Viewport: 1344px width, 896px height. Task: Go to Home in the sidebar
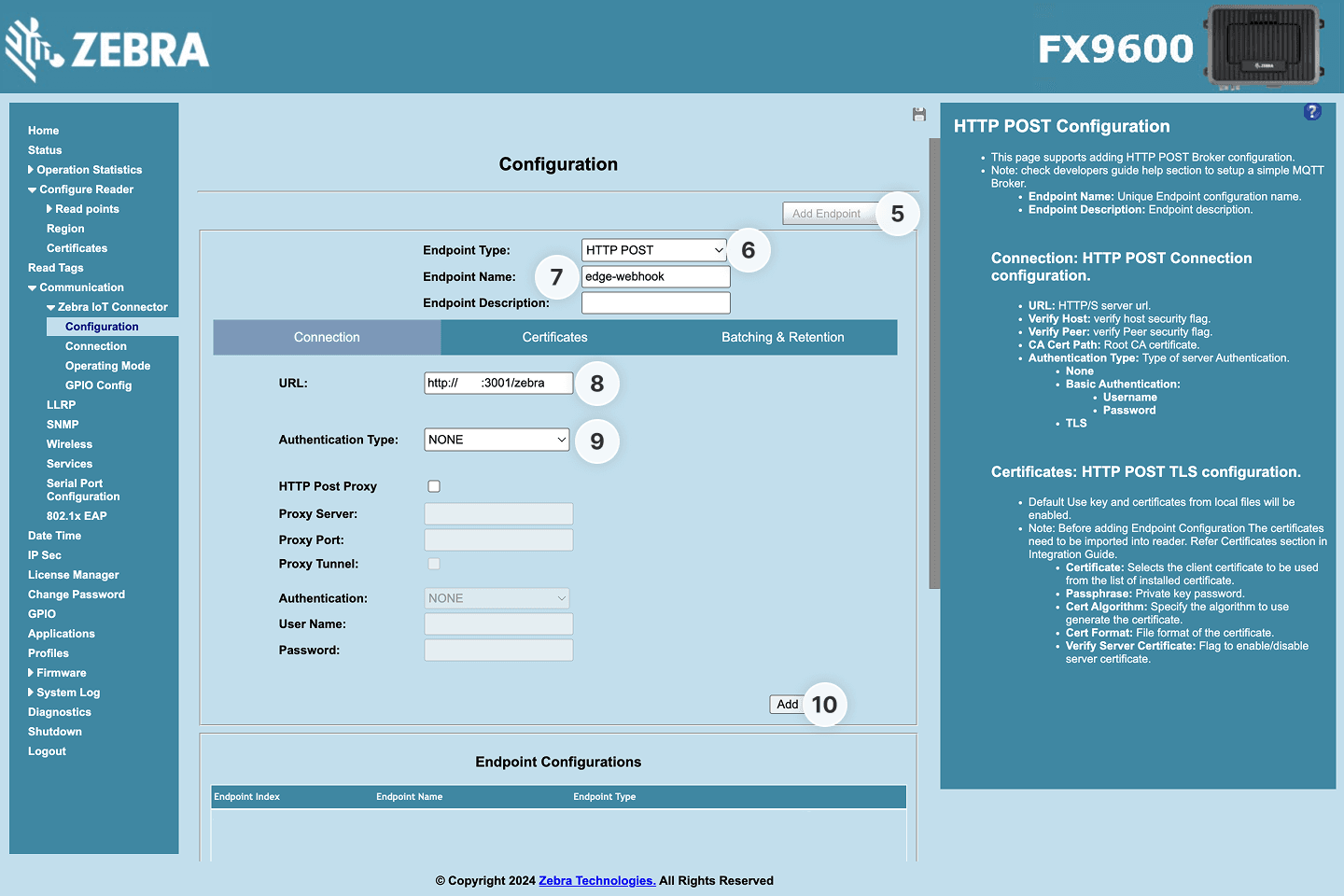(x=43, y=131)
